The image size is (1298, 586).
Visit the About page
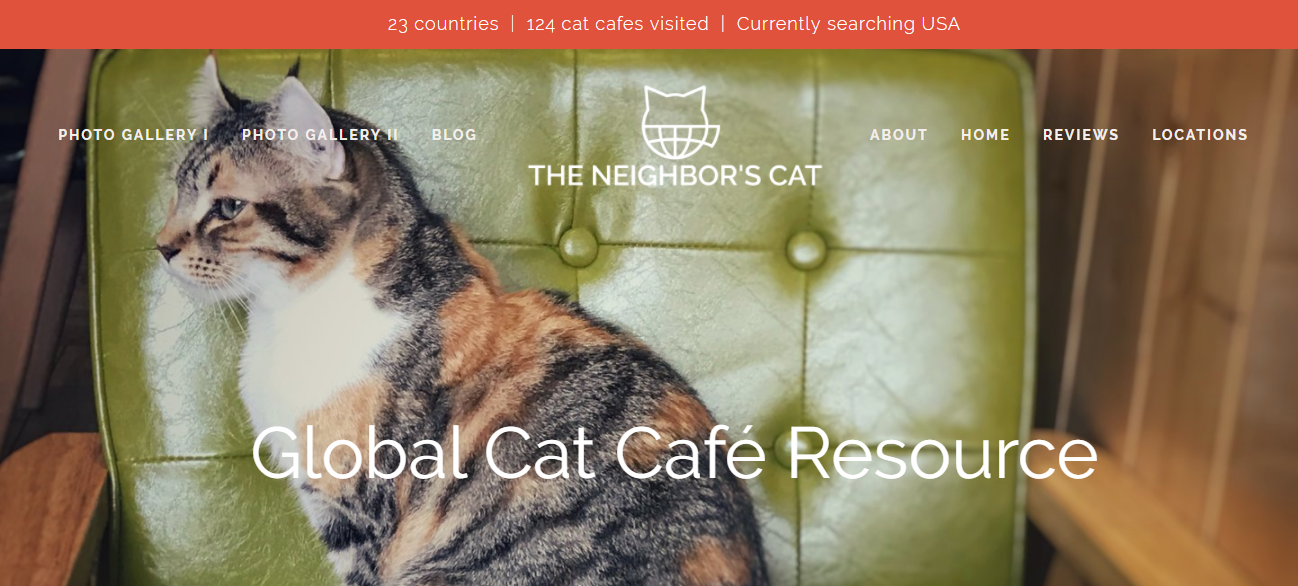pyautogui.click(x=899, y=135)
